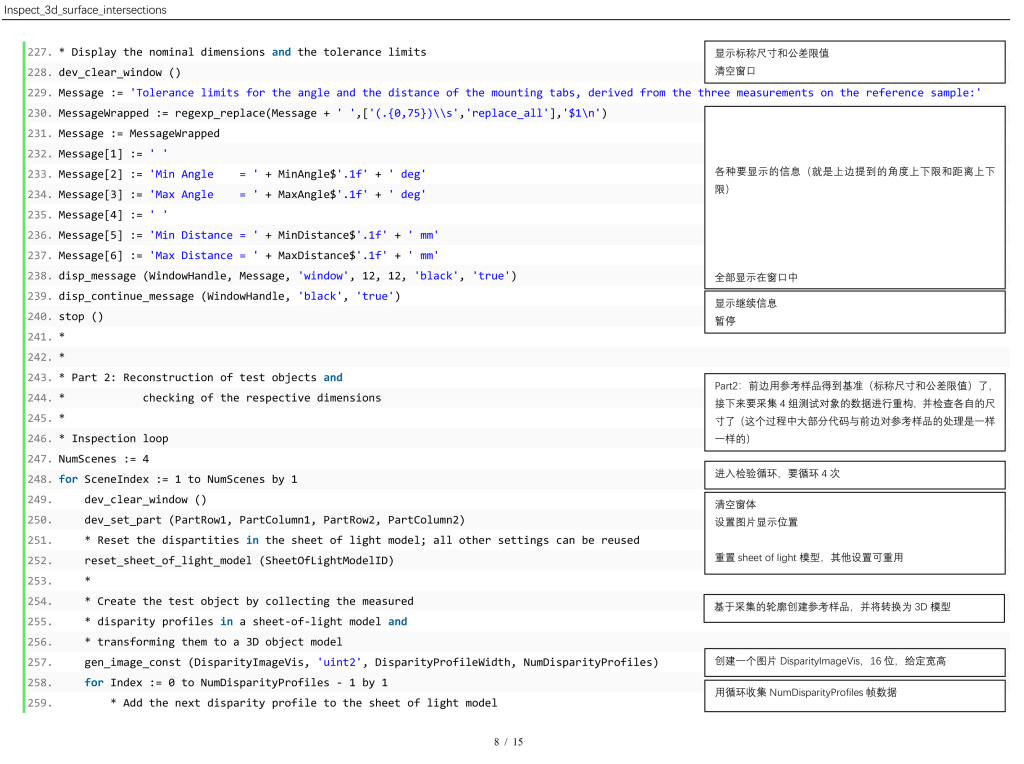The image size is (1024, 764).
Task: Click the stop () statement on line 240
Action: coord(80,316)
